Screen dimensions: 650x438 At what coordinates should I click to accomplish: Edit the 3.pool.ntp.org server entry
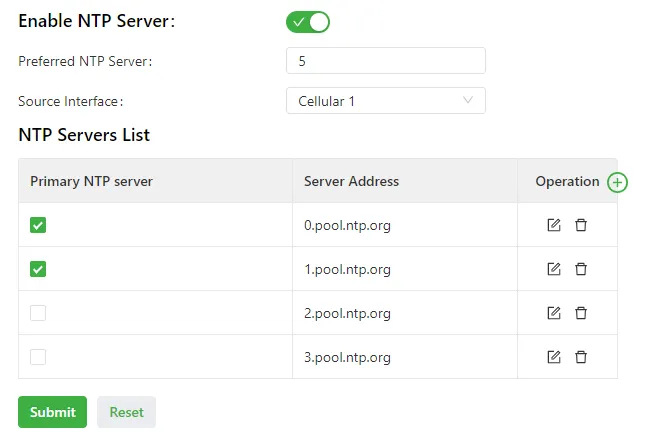pos(554,357)
